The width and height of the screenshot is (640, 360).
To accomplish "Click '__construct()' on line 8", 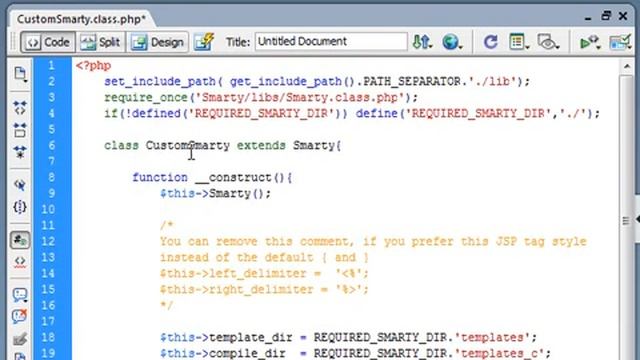I will [x=240, y=178].
